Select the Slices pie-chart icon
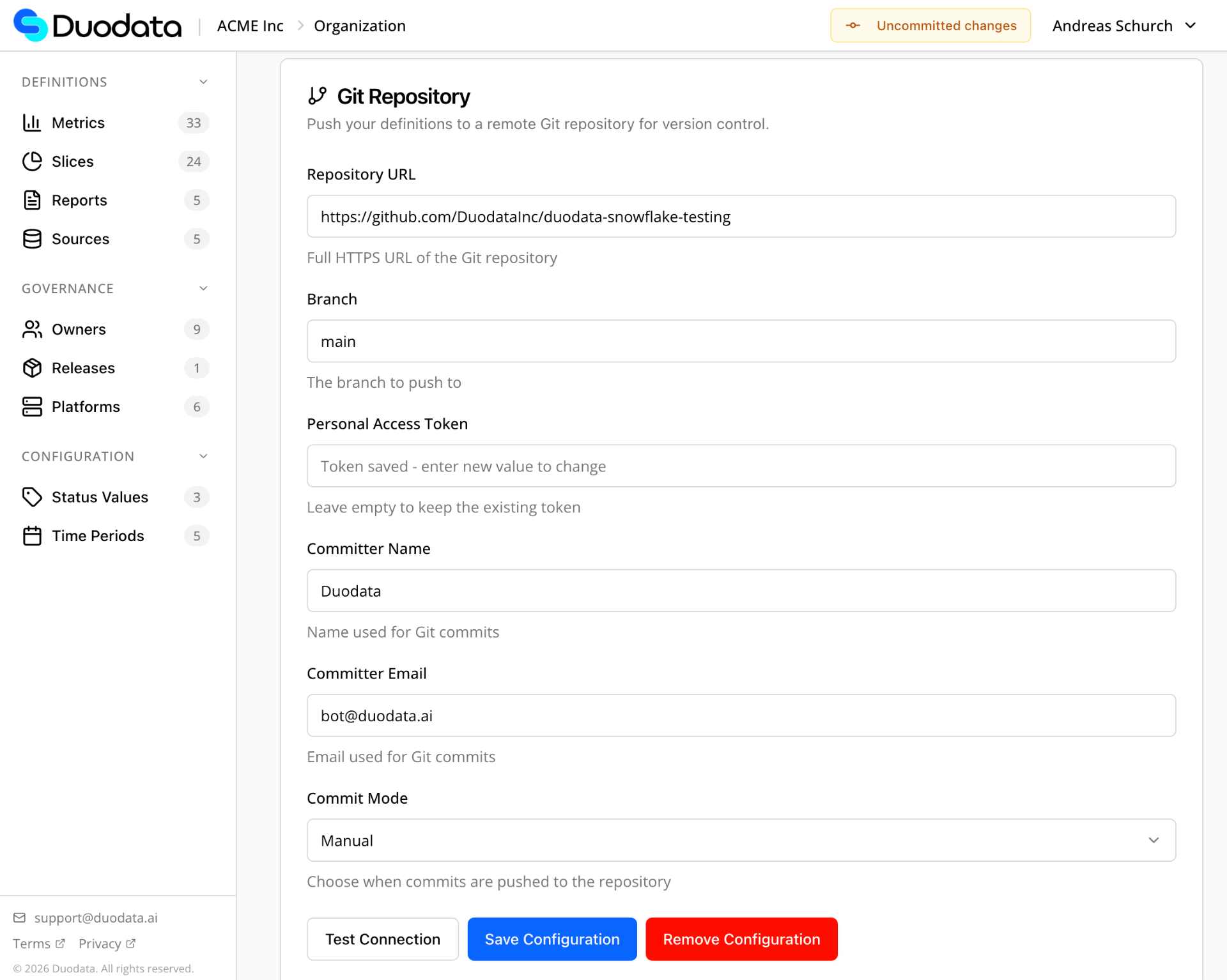1227x980 pixels. click(x=33, y=161)
